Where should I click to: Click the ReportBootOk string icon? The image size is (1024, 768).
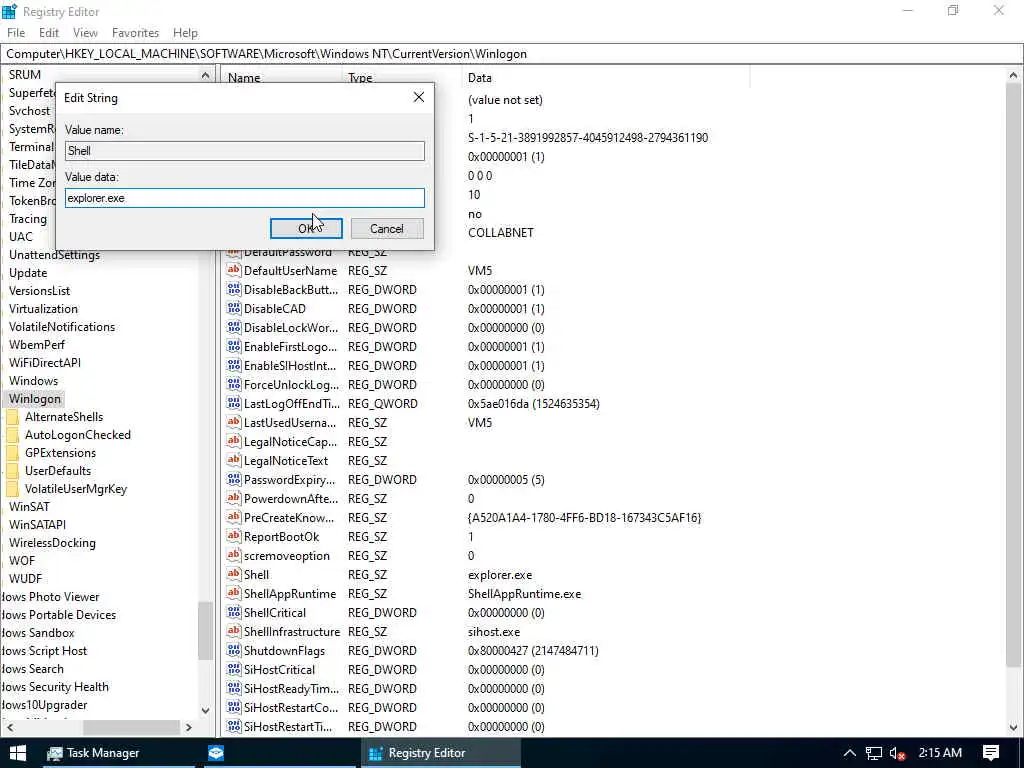(x=234, y=536)
